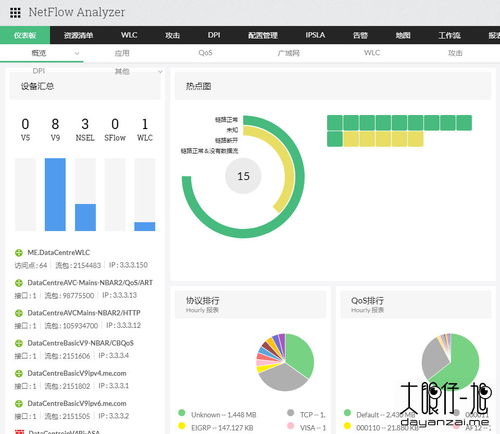
Task: Open the DataCentreAVCMains-NBAR2/HTTP device link
Action: click(x=84, y=313)
